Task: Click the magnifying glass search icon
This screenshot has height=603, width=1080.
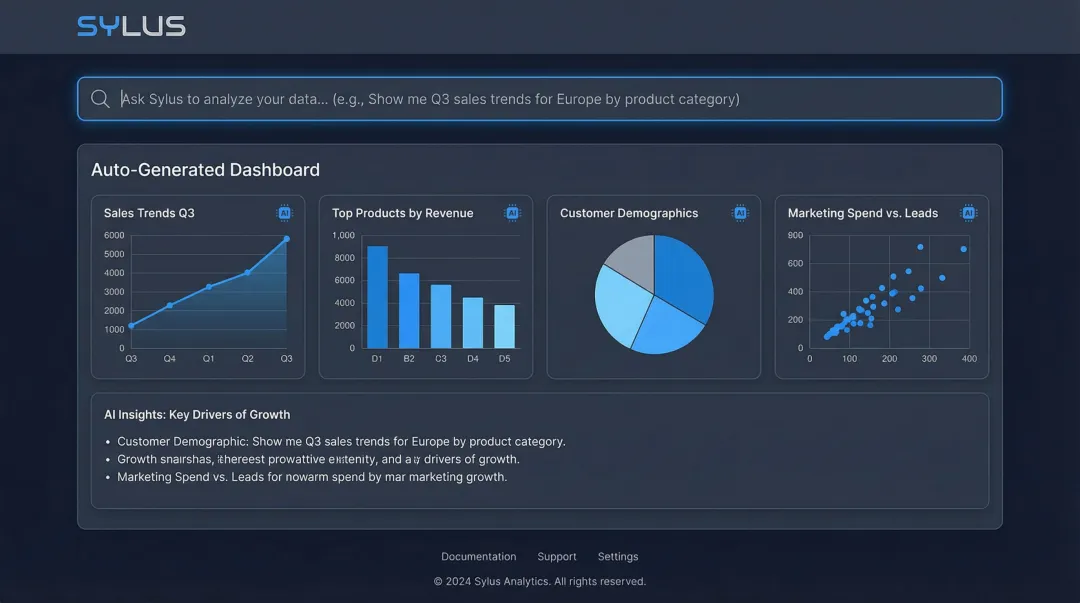Action: pos(100,98)
